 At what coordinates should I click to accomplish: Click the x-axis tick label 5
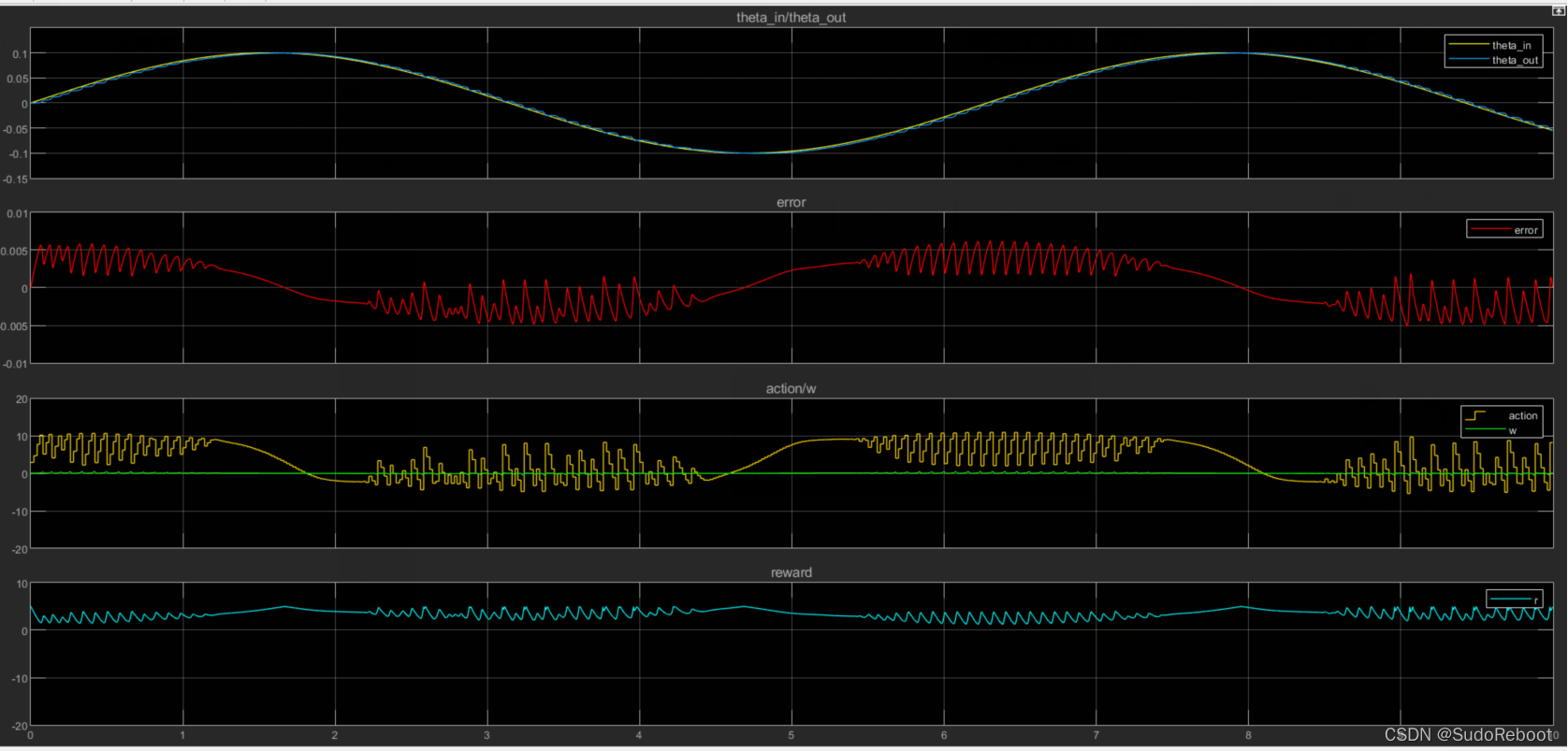click(x=791, y=736)
